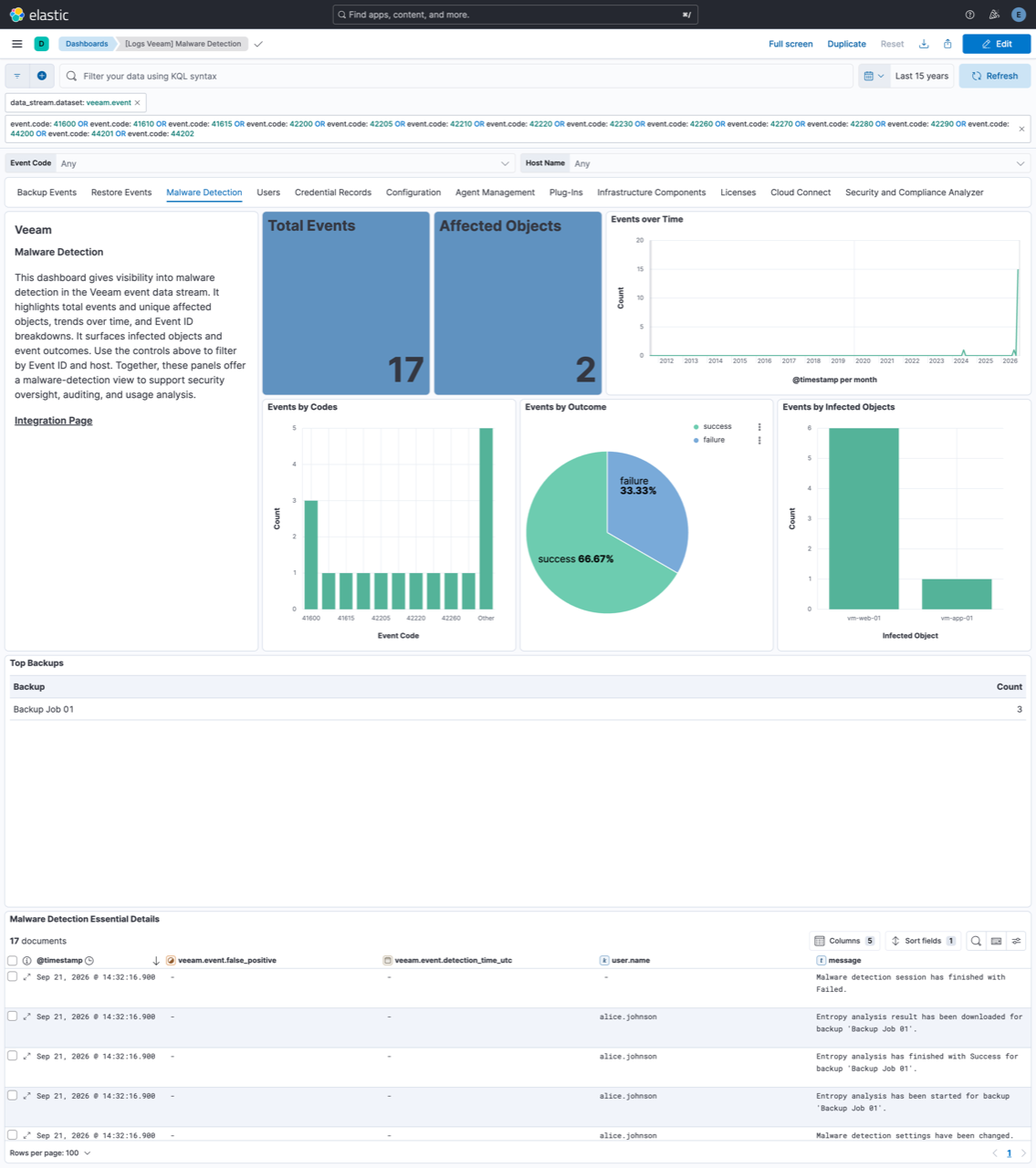Click the Backup Job 01 table row
Image resolution: width=1036 pixels, height=1168 pixels.
point(518,709)
